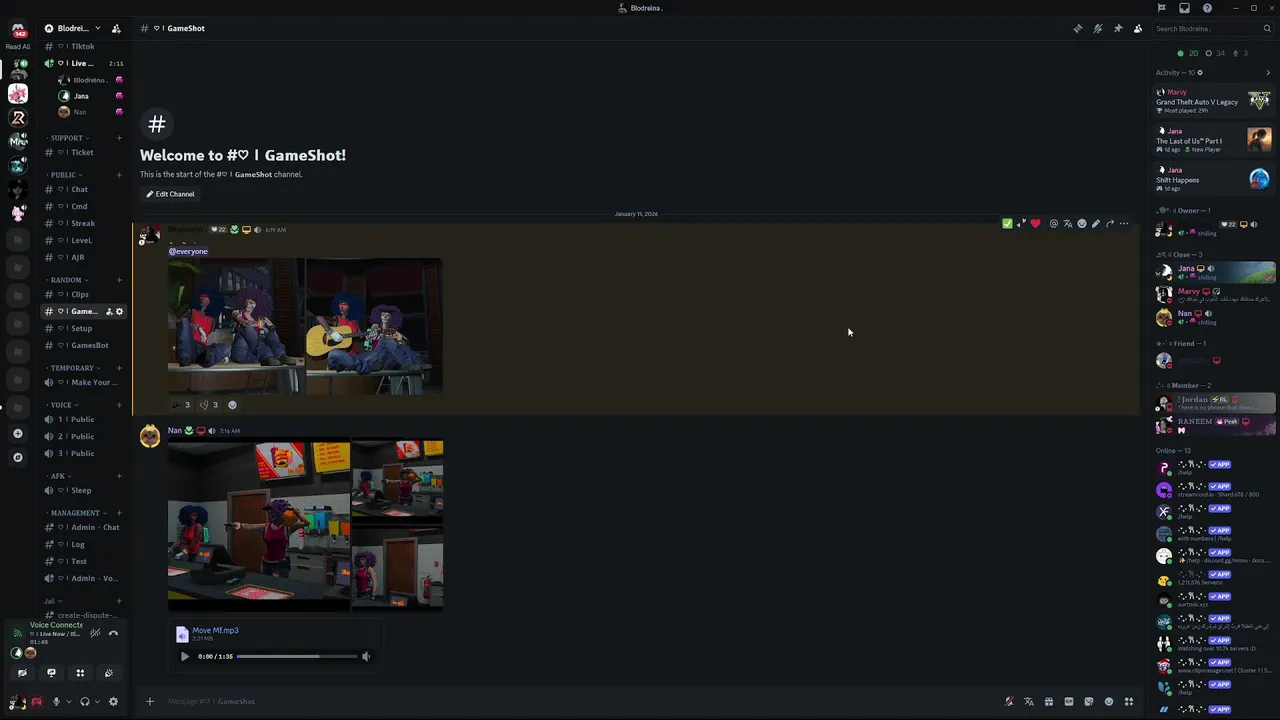Open more message options ellipsis
Image resolution: width=1280 pixels, height=720 pixels.
pyautogui.click(x=1124, y=224)
